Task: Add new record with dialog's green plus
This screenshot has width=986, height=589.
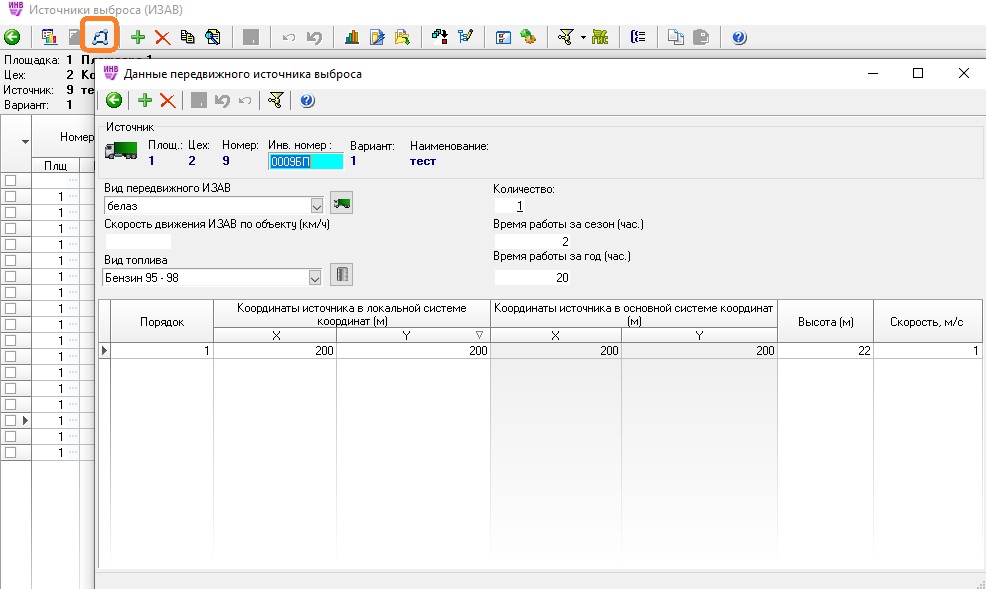Action: coord(145,100)
